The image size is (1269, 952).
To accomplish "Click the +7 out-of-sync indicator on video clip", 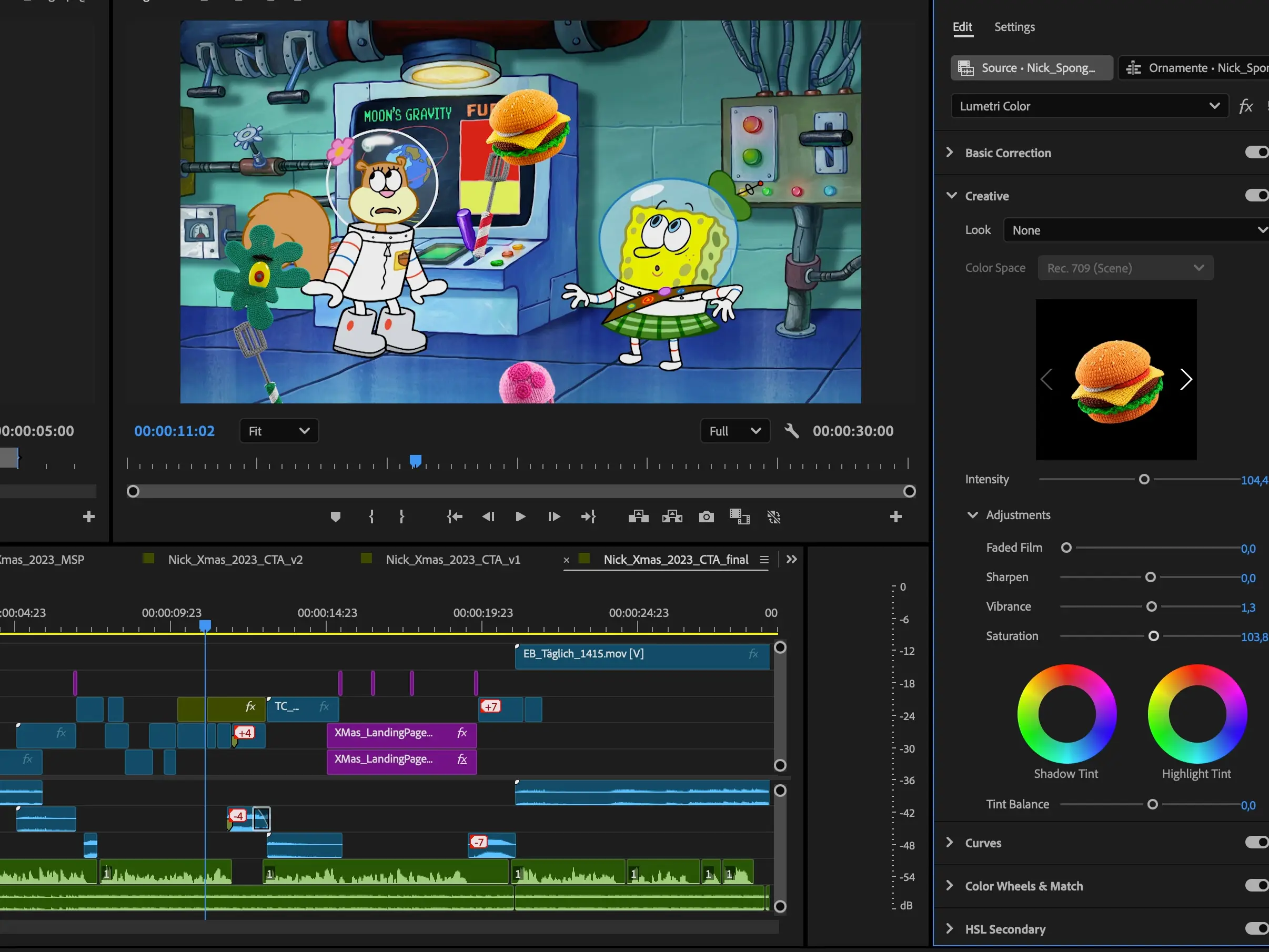I will (x=490, y=706).
